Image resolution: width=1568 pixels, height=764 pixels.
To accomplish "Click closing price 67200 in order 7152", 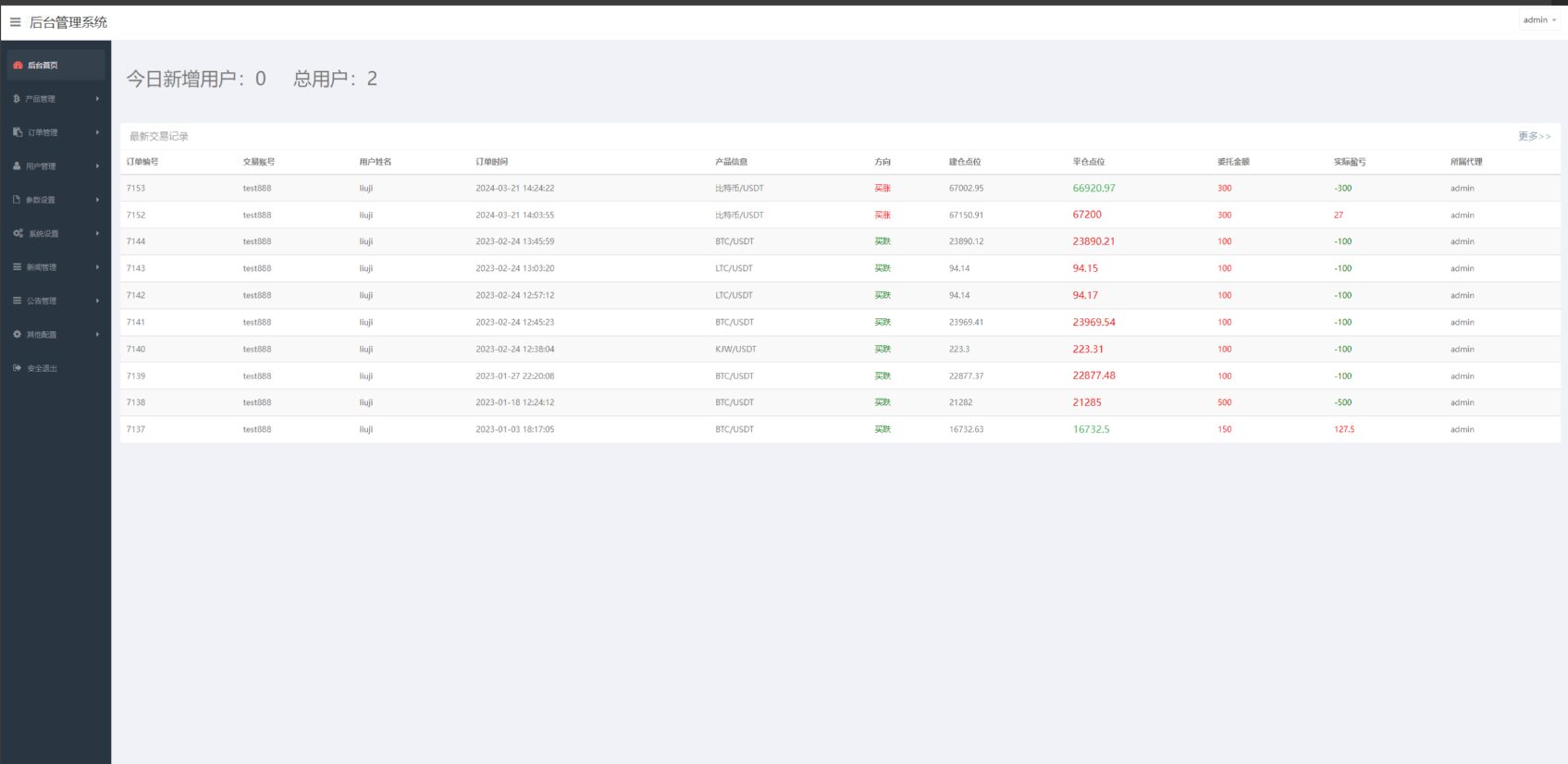I will click(x=1087, y=215).
